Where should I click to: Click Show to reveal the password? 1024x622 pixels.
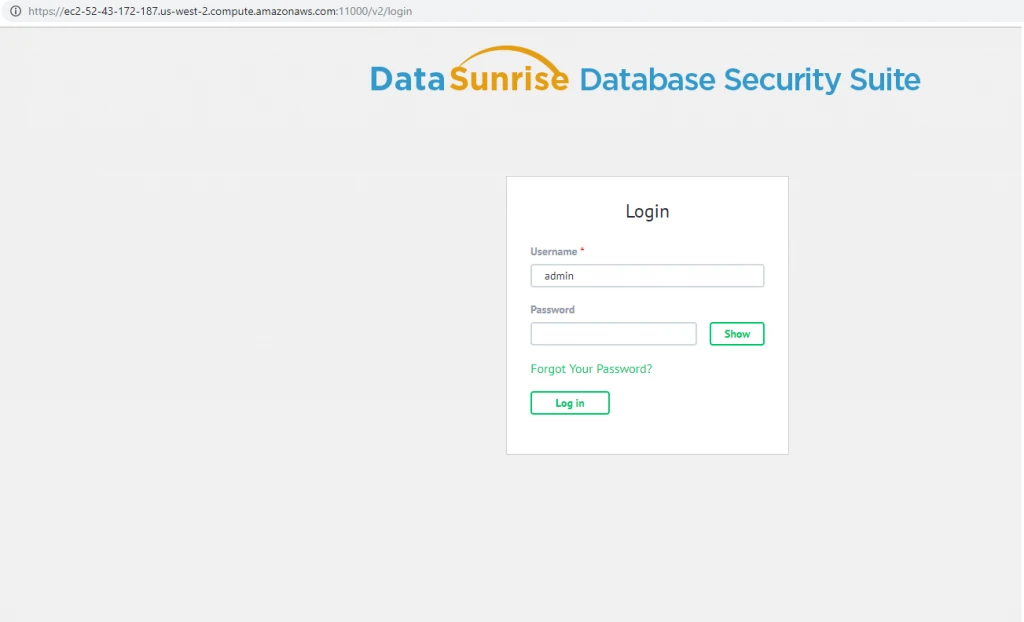click(x=737, y=334)
